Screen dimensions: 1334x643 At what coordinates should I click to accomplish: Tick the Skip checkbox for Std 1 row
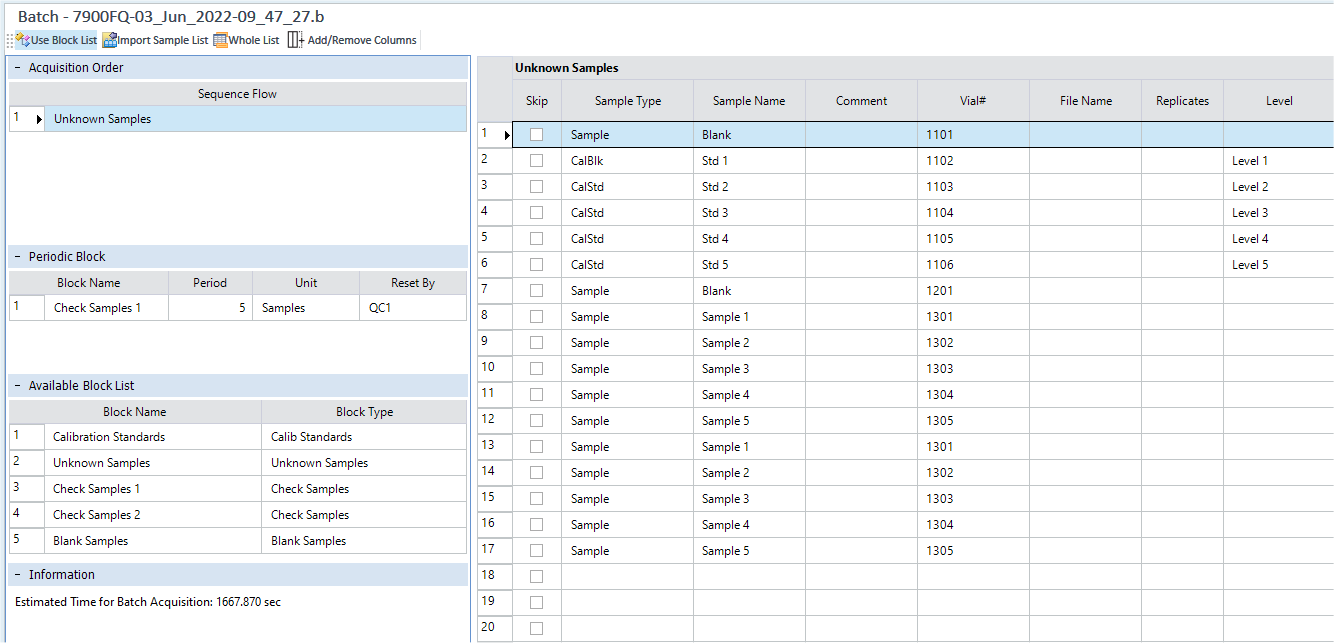(537, 161)
